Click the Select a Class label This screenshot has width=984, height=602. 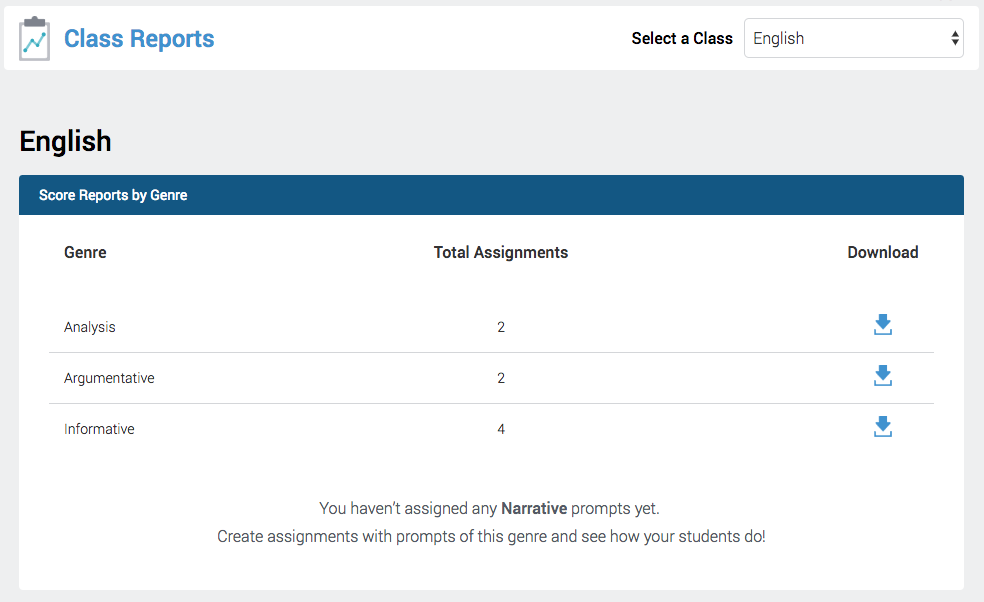tap(682, 38)
